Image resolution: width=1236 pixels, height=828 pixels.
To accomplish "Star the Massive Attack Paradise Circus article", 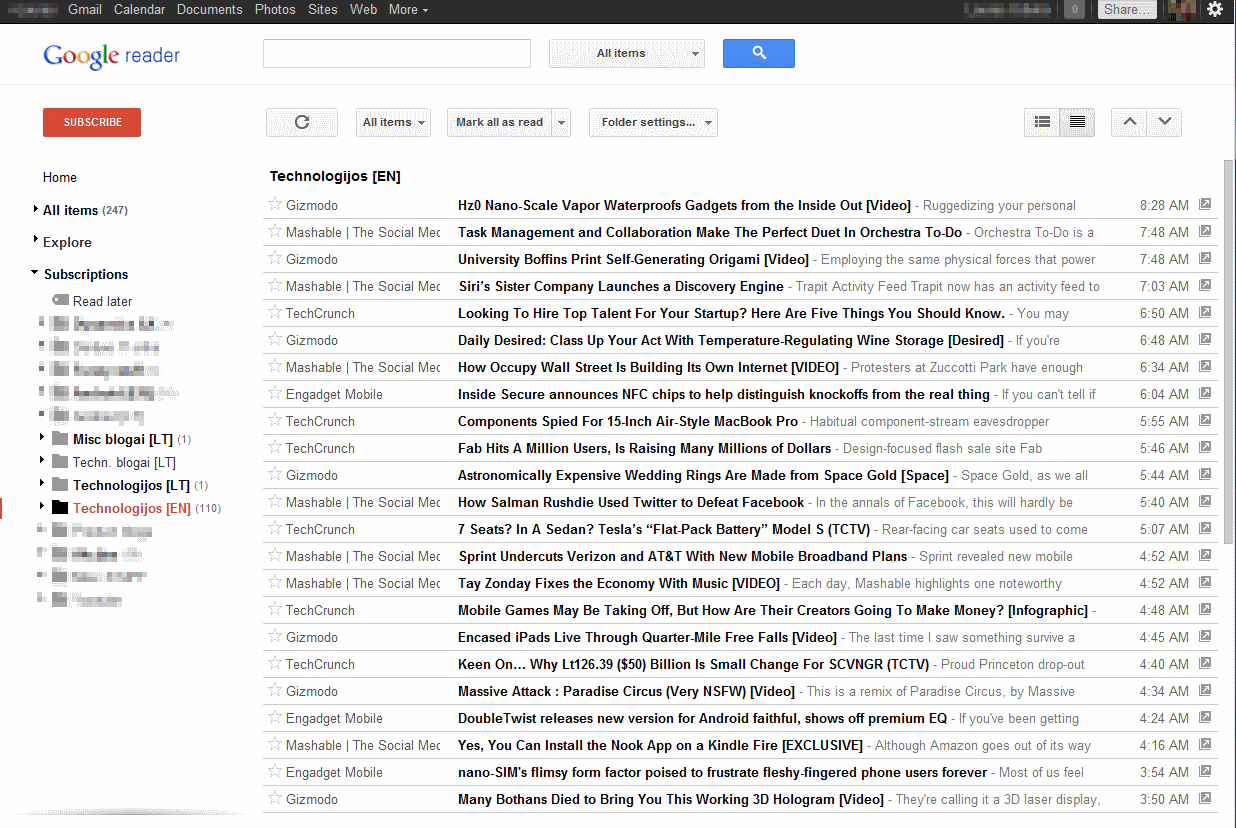I will point(275,690).
